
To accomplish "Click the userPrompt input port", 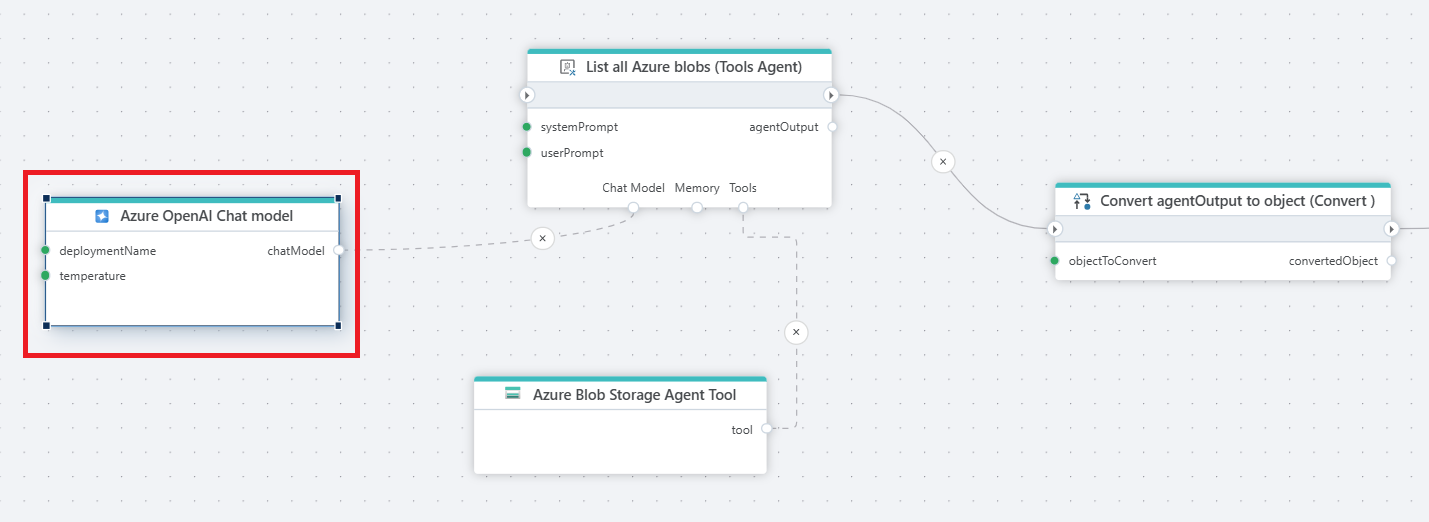I will click(527, 153).
